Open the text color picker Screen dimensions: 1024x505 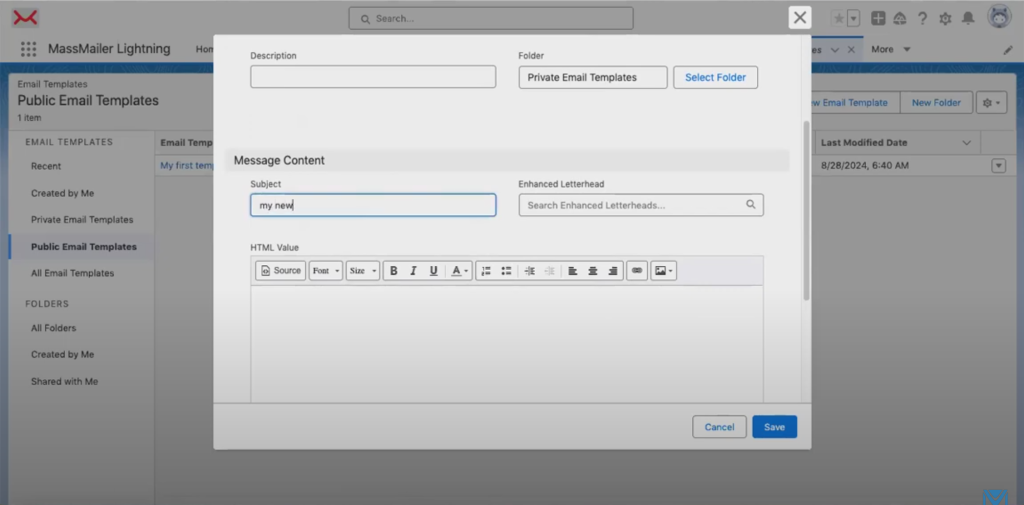[x=460, y=270]
